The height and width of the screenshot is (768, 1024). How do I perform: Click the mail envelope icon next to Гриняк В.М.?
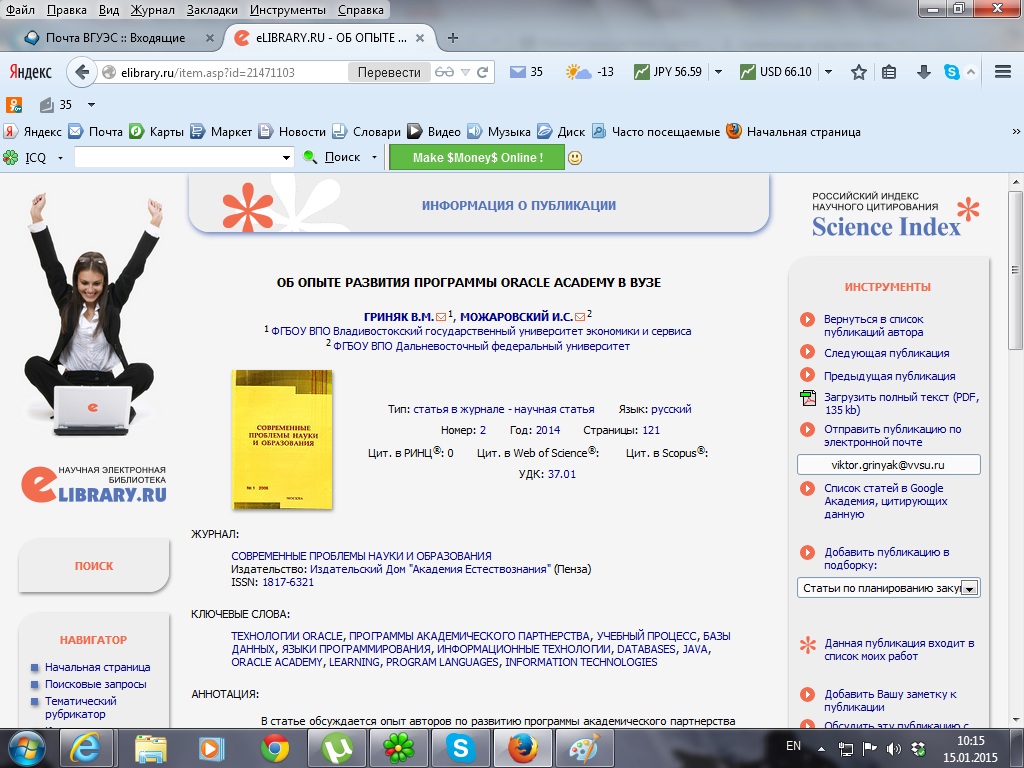click(x=441, y=316)
